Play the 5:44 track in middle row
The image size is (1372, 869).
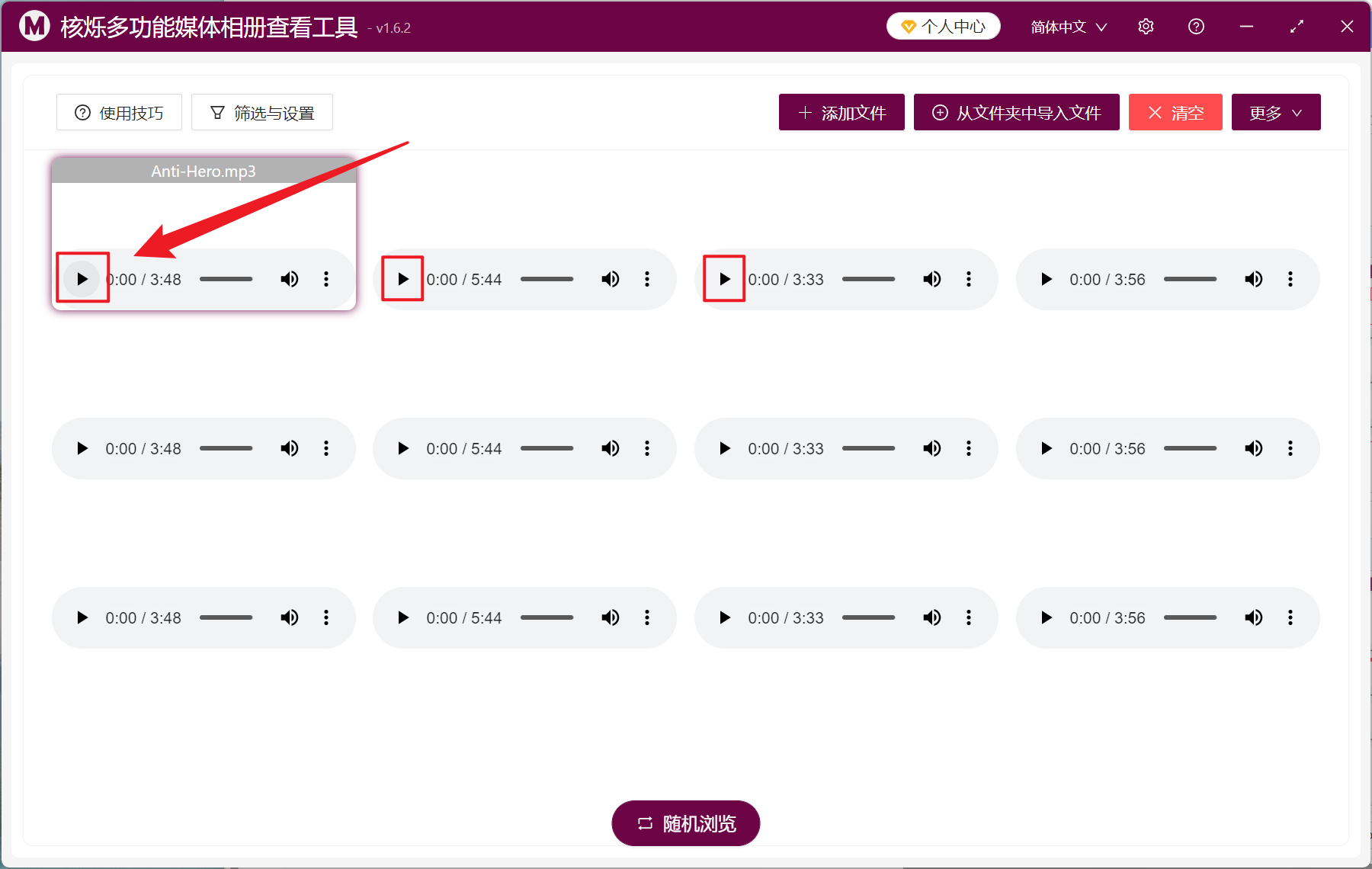click(x=402, y=448)
